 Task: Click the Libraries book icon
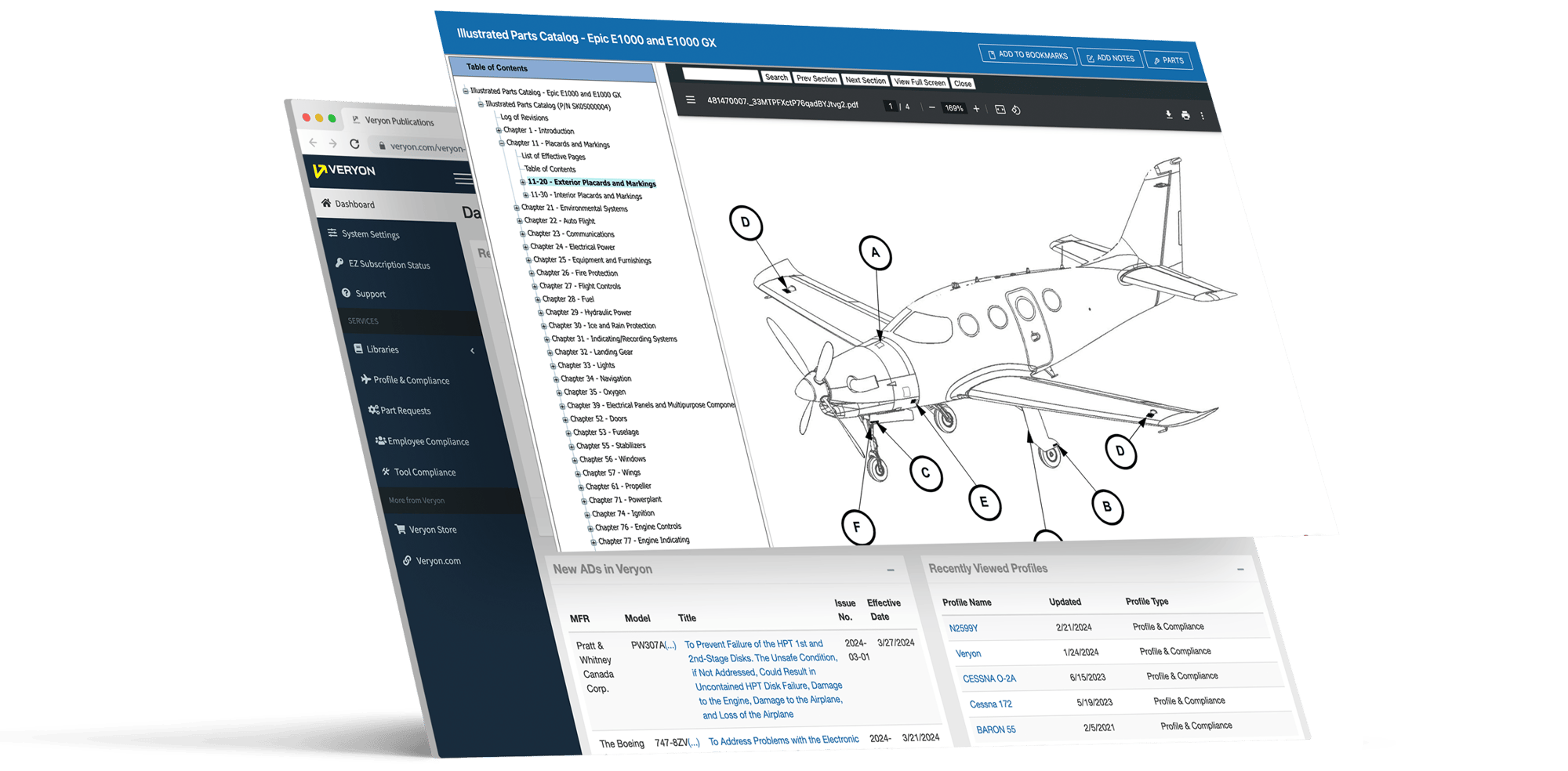point(358,348)
